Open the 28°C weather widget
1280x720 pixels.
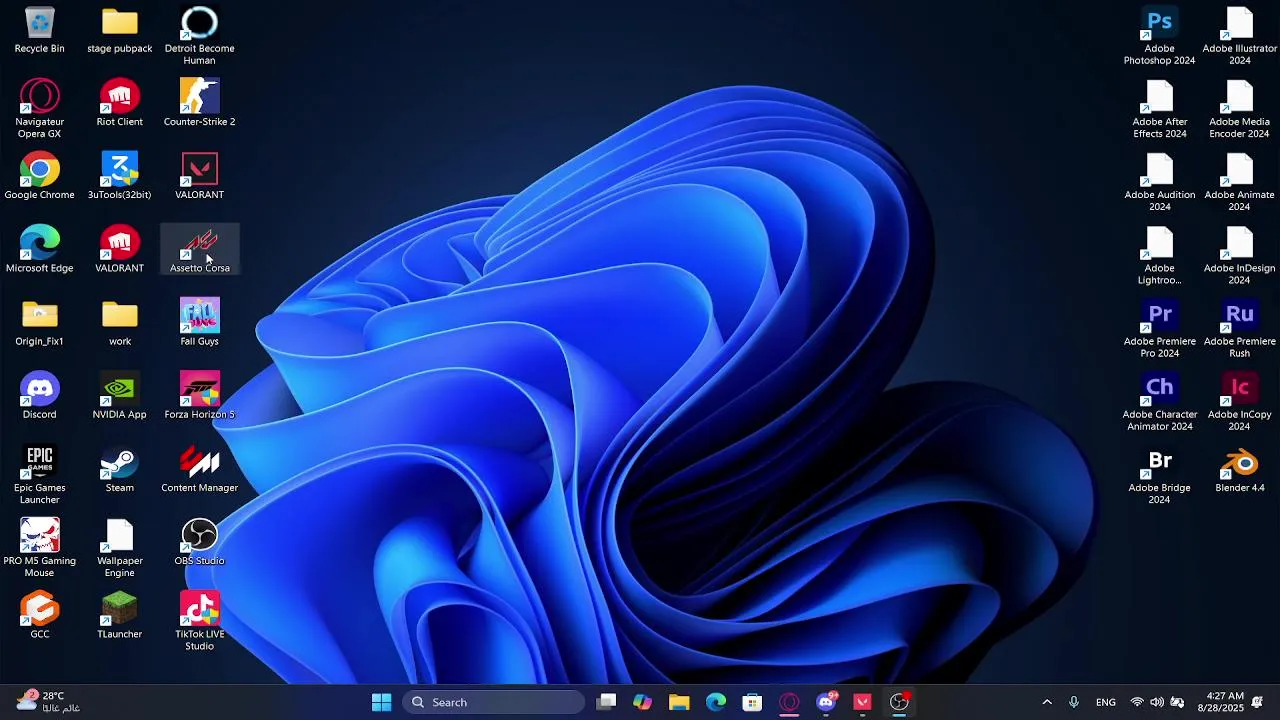point(48,702)
